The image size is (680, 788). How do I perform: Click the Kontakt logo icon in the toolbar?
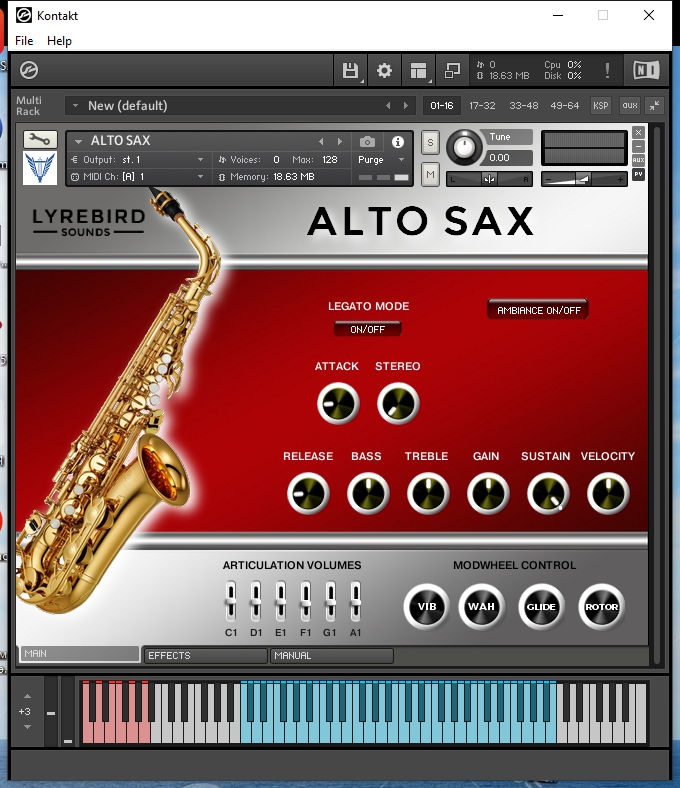(29, 70)
